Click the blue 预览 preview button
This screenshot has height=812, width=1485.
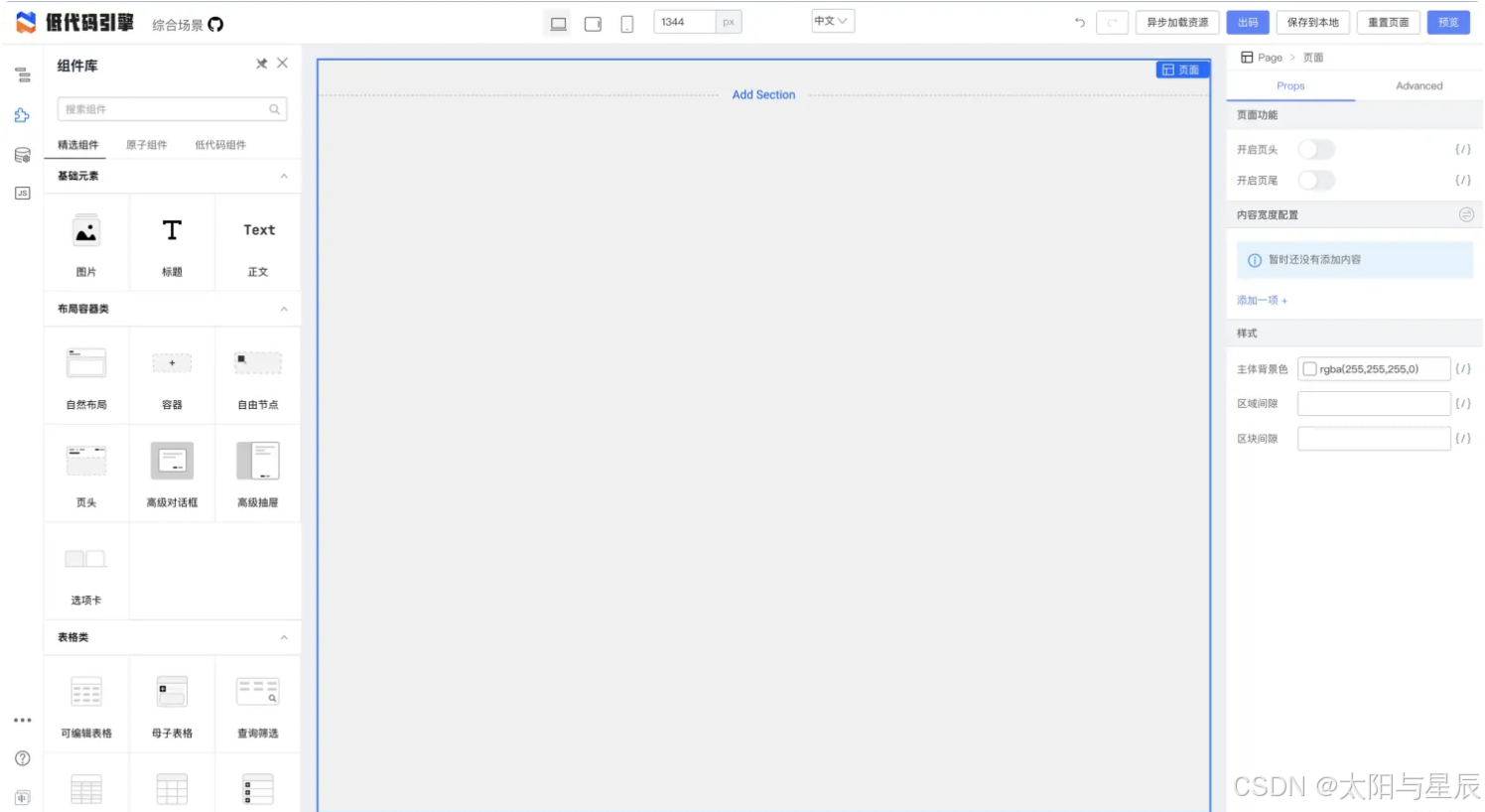pos(1448,22)
